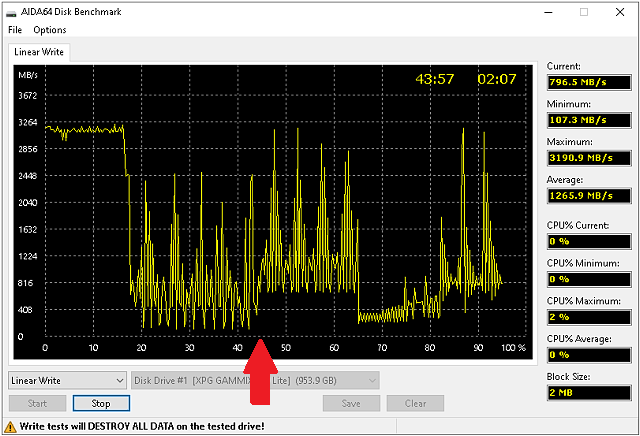Click the 3264 label on MB/s axis
Viewport: 640px width, 436px height.
(x=27, y=122)
